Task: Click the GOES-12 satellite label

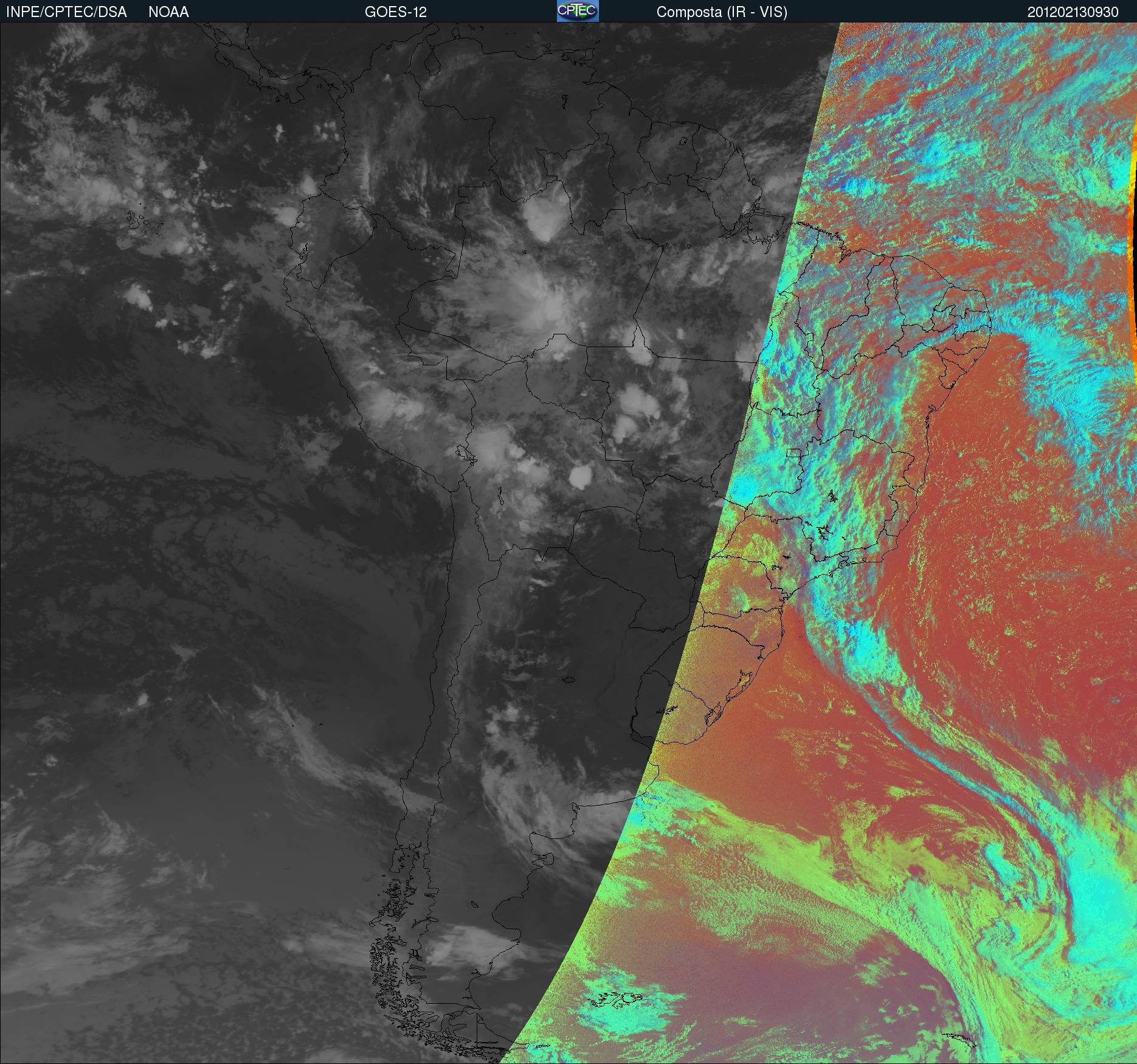Action: click(x=396, y=12)
